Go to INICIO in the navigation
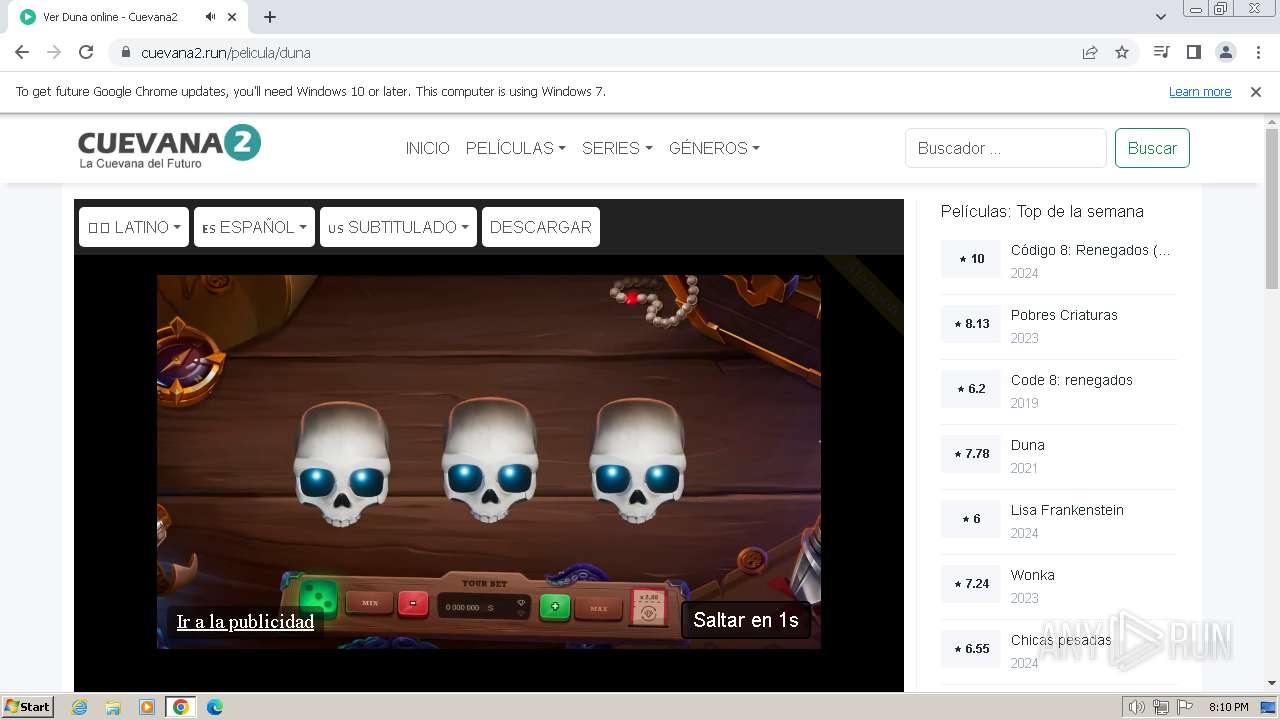Viewport: 1280px width, 720px height. (x=427, y=148)
